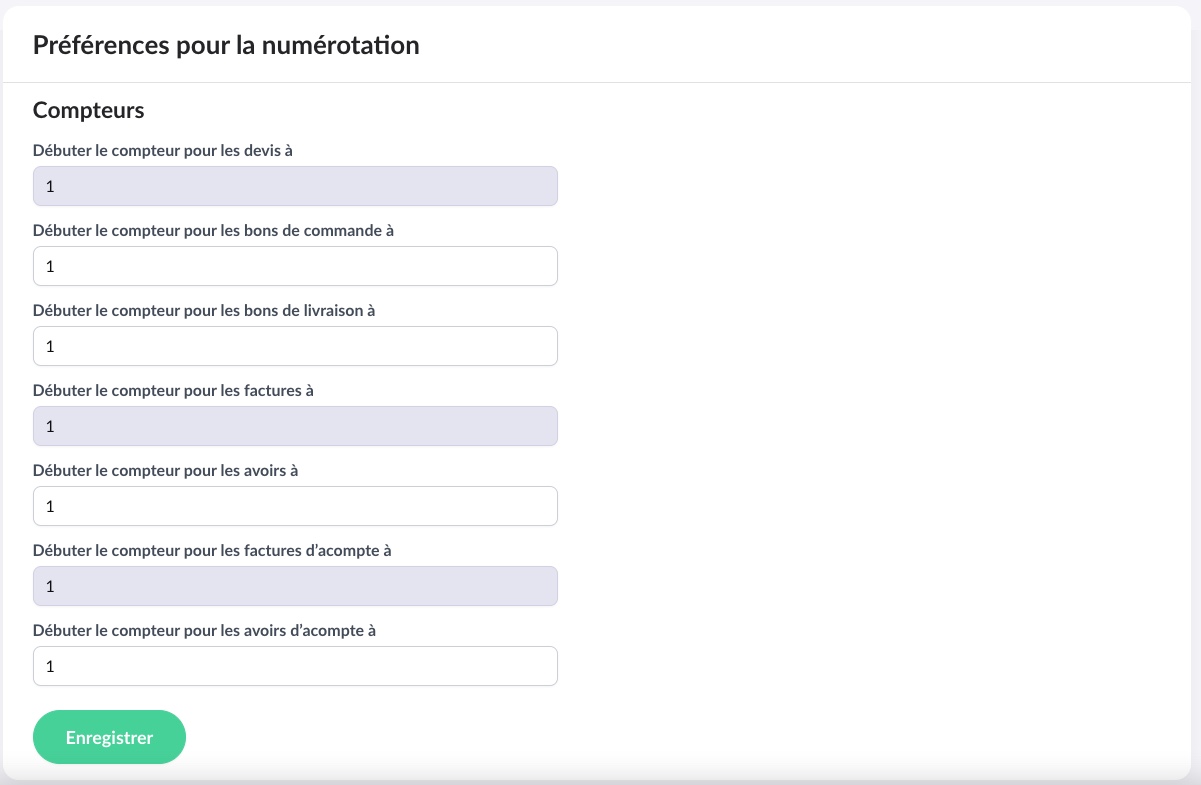Viewport: 1201px width, 785px height.
Task: Click the bons de livraison counter field
Action: coord(295,346)
